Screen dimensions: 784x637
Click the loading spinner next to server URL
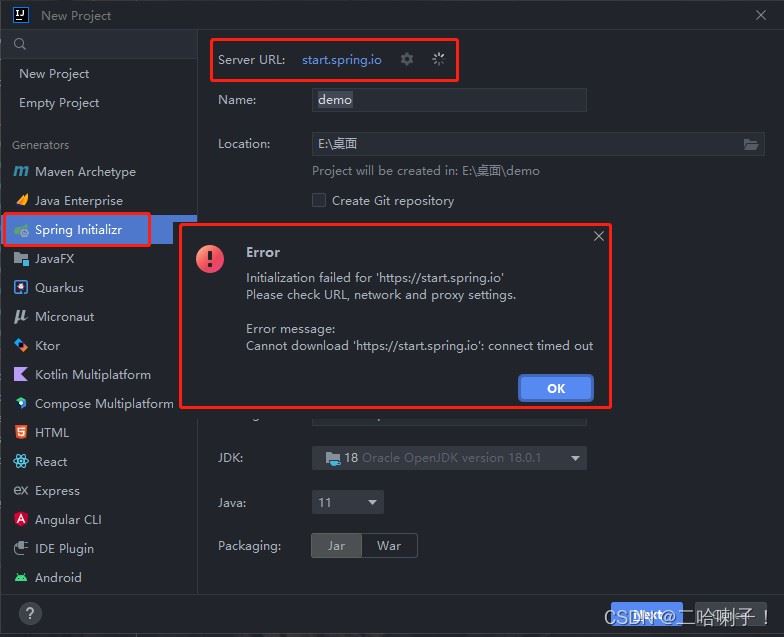pyautogui.click(x=438, y=59)
